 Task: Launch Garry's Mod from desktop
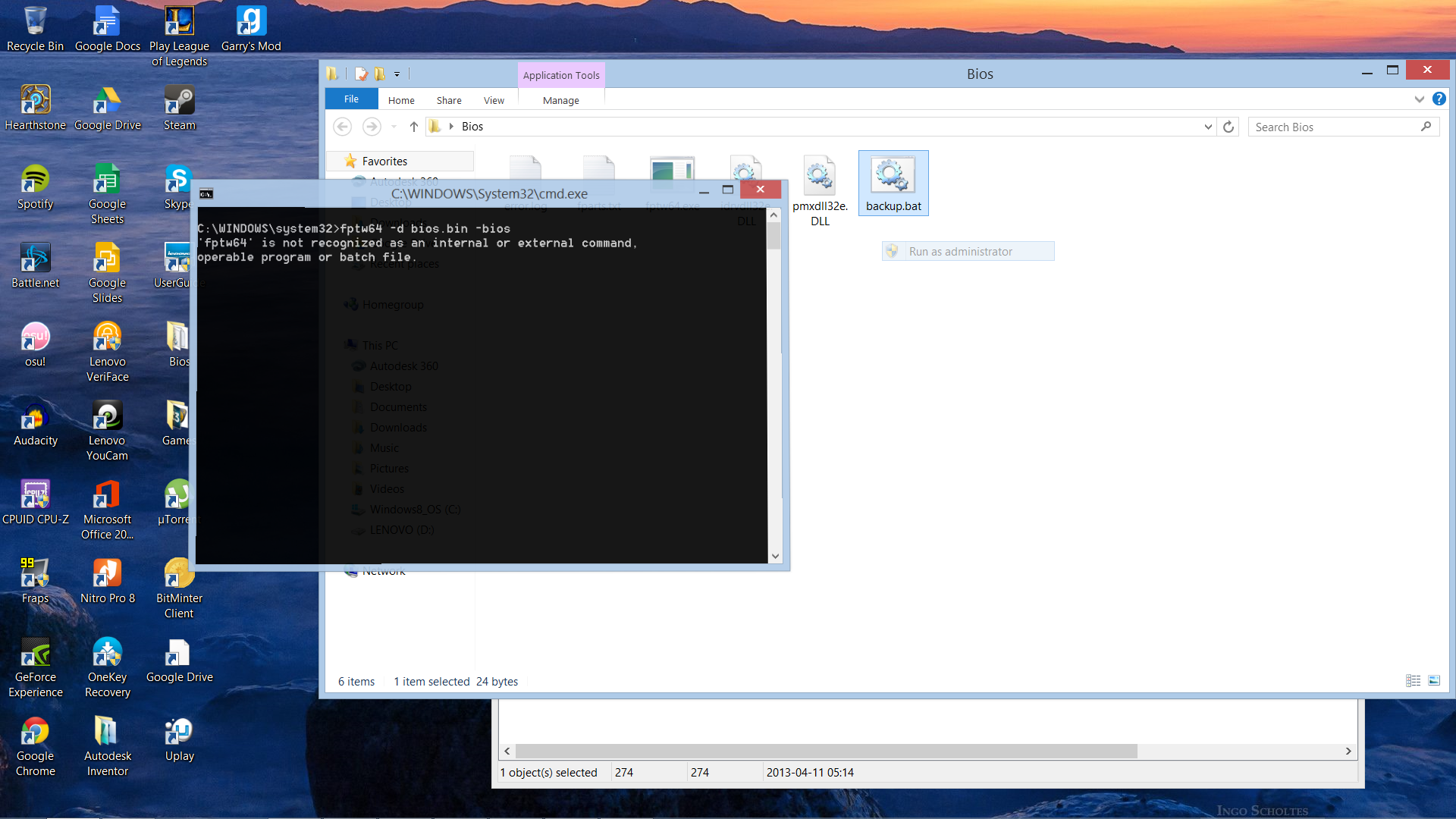[251, 29]
